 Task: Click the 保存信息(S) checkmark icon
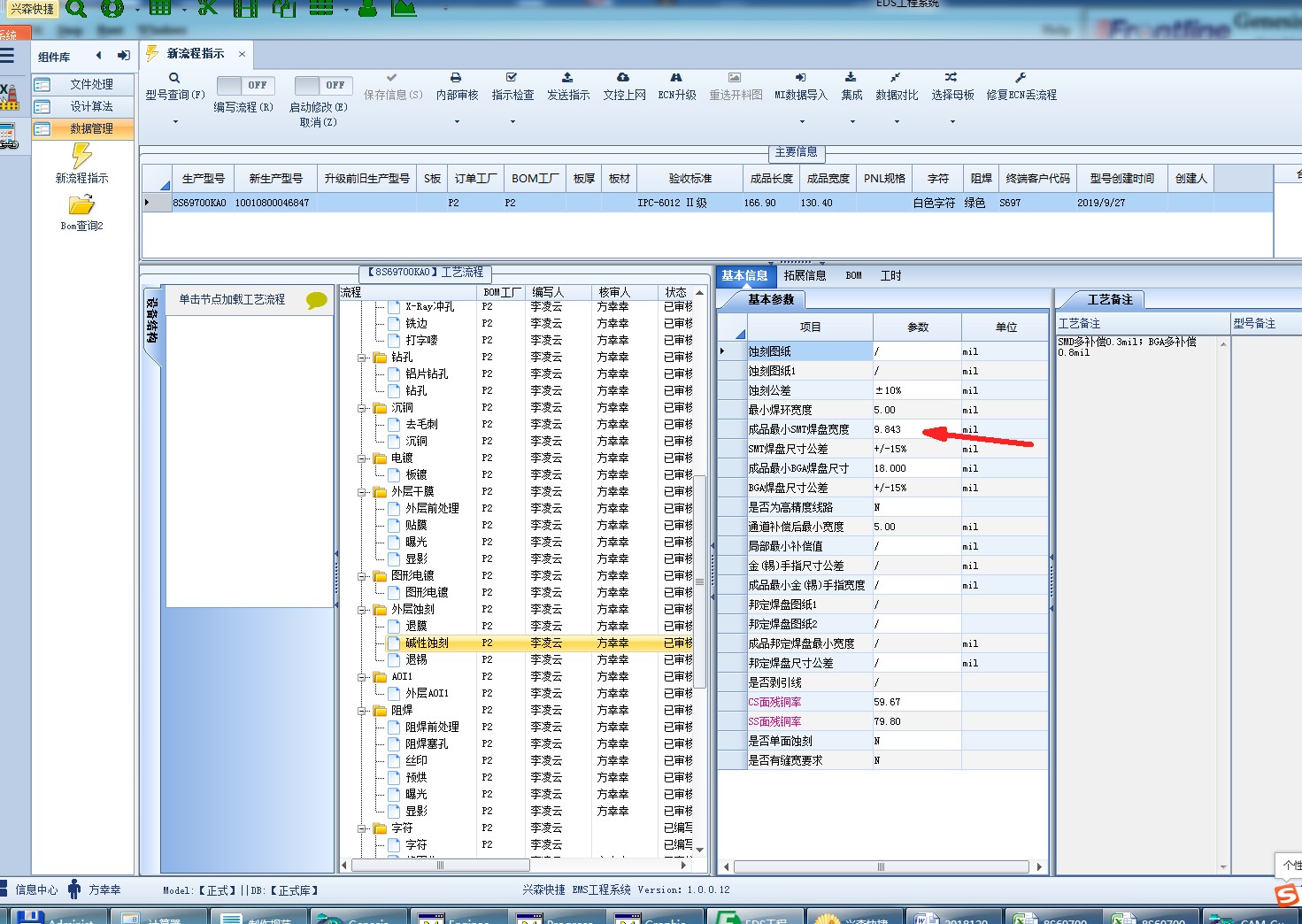(392, 78)
